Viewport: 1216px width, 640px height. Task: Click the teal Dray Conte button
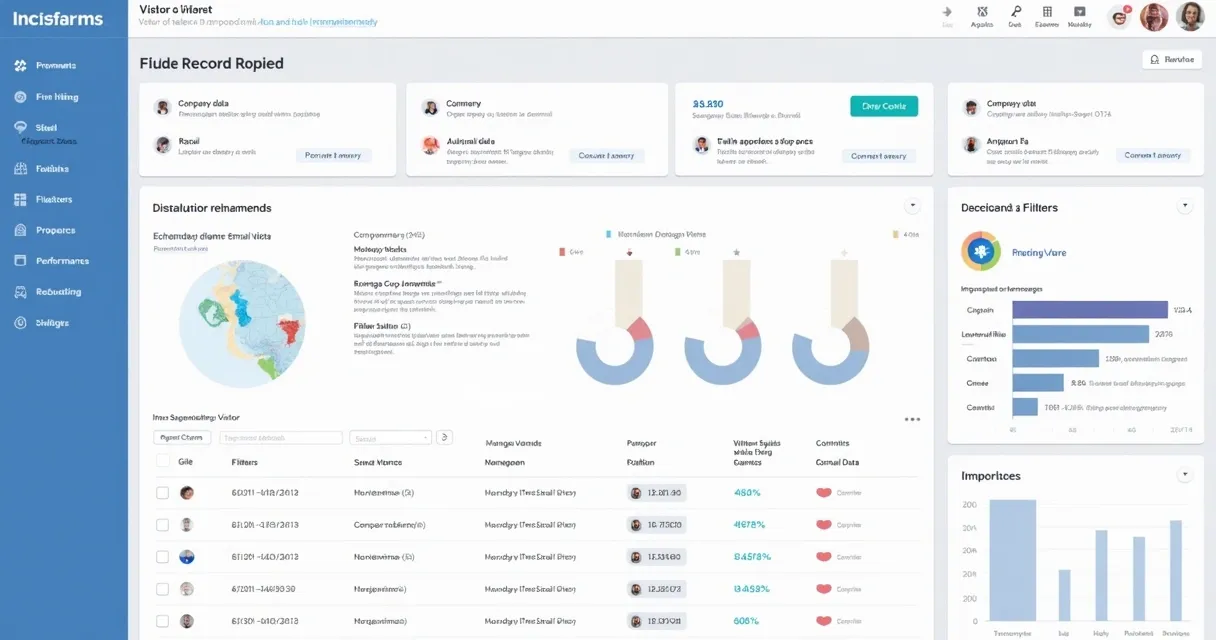(883, 106)
